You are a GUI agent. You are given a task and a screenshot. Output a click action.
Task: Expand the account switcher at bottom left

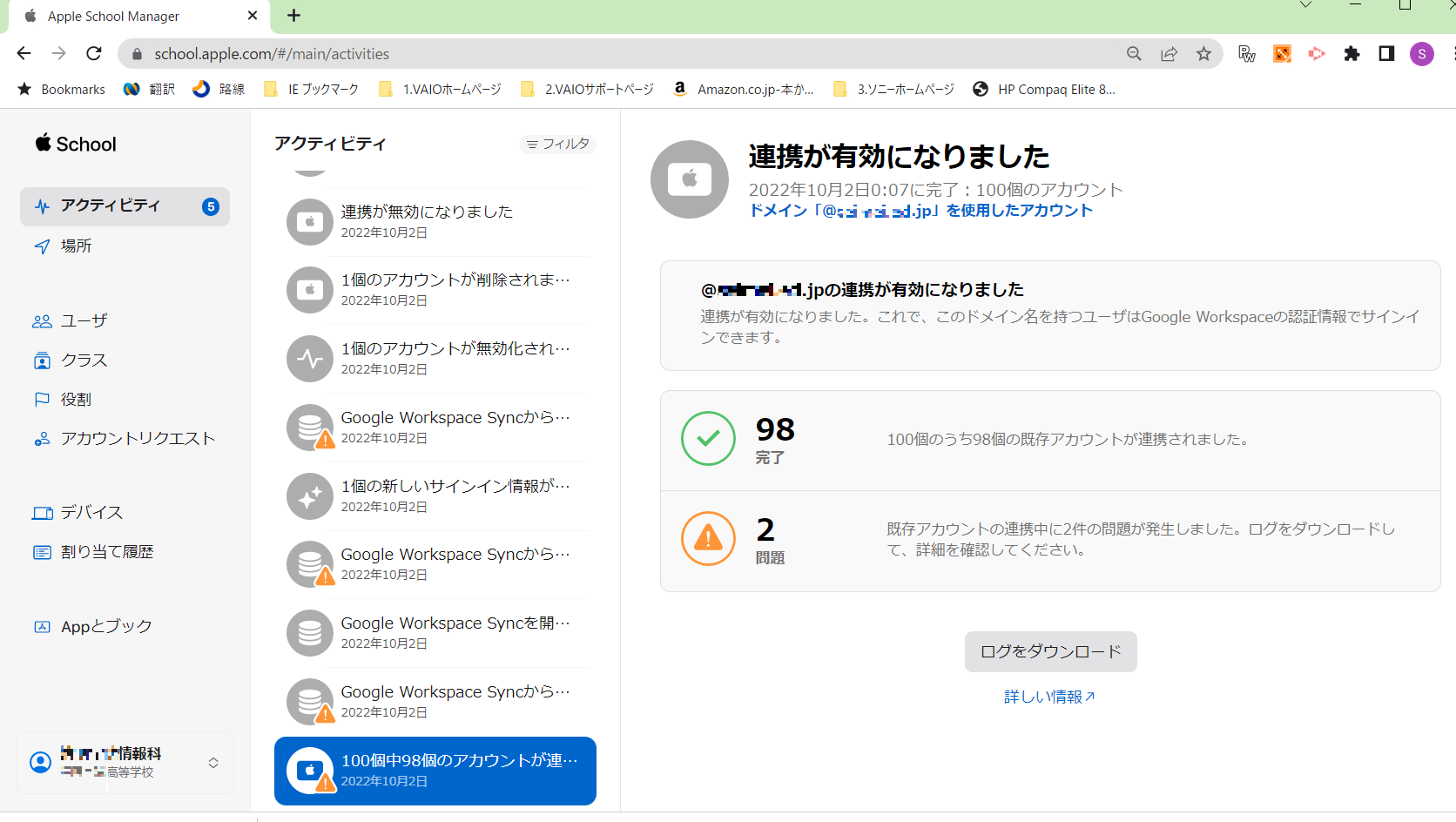tap(212, 763)
